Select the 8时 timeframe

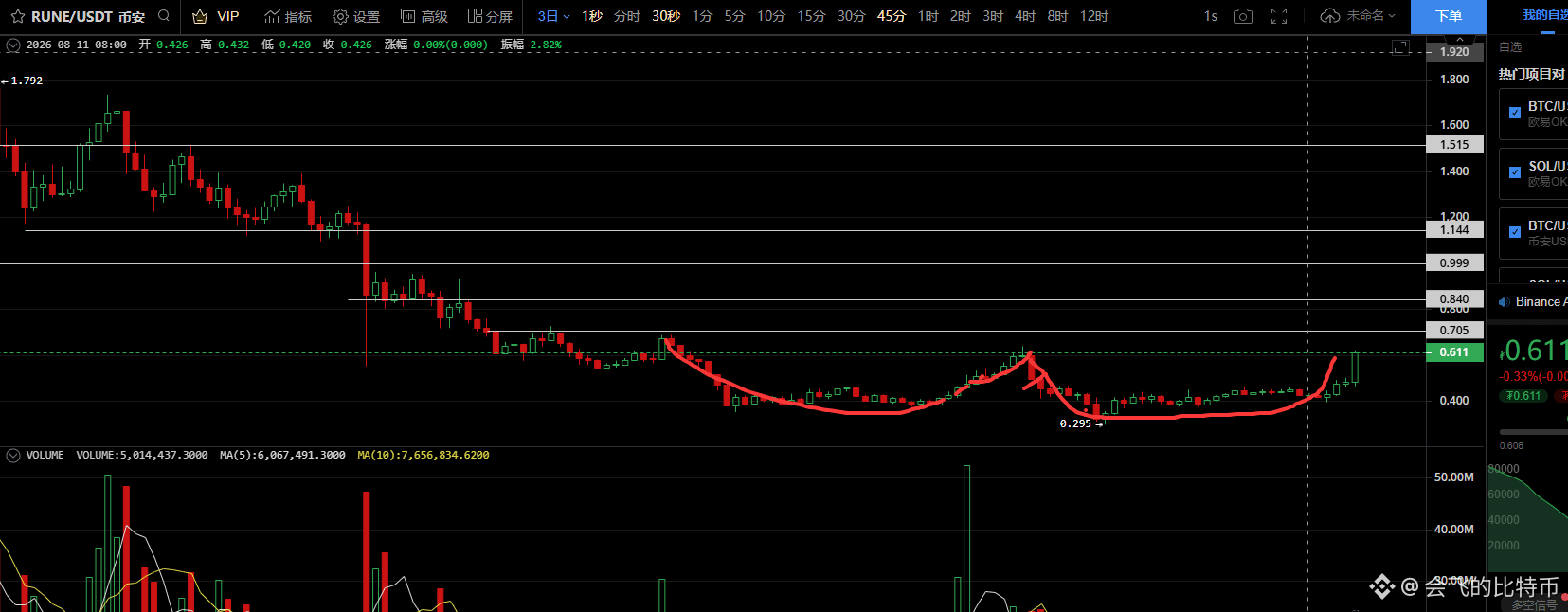click(1057, 16)
